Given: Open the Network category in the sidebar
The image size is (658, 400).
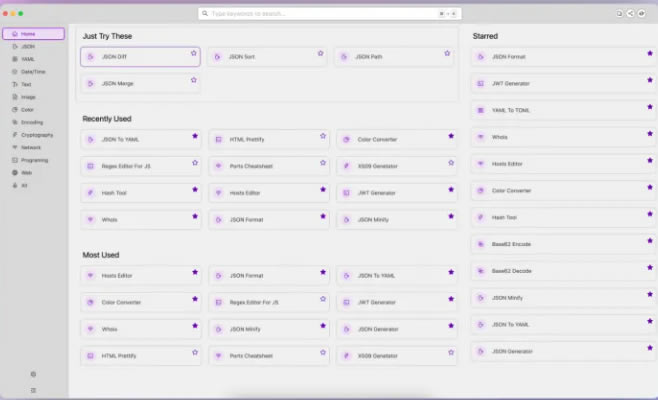Looking at the screenshot, I should pyautogui.click(x=31, y=147).
